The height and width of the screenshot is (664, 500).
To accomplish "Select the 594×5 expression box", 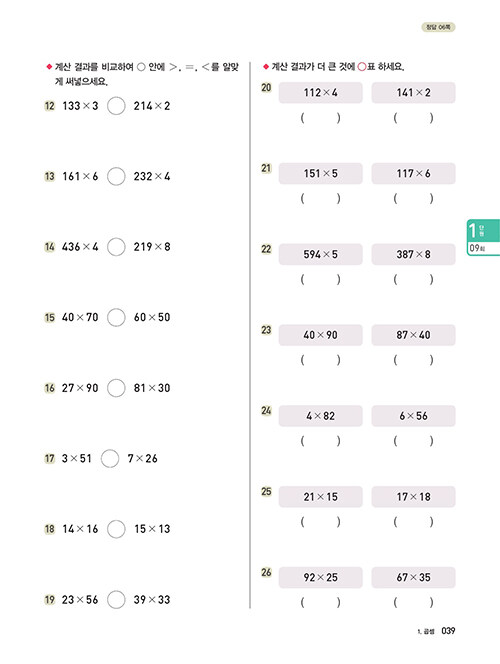I will (320, 254).
